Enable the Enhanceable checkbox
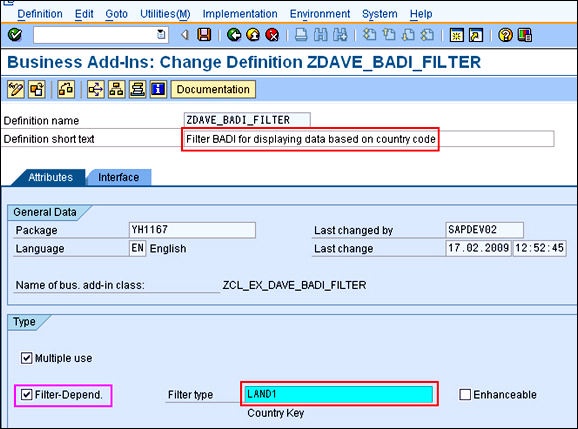 [465, 394]
